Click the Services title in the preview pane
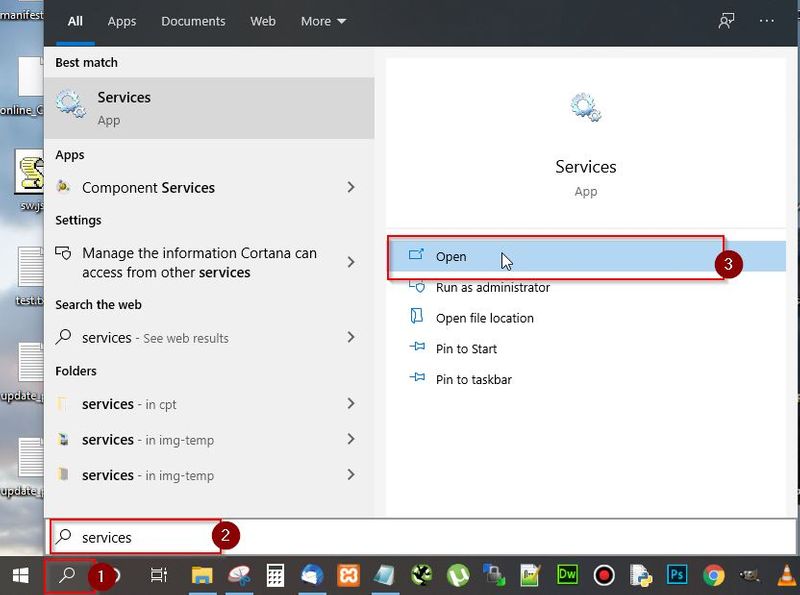The image size is (800, 595). [586, 167]
